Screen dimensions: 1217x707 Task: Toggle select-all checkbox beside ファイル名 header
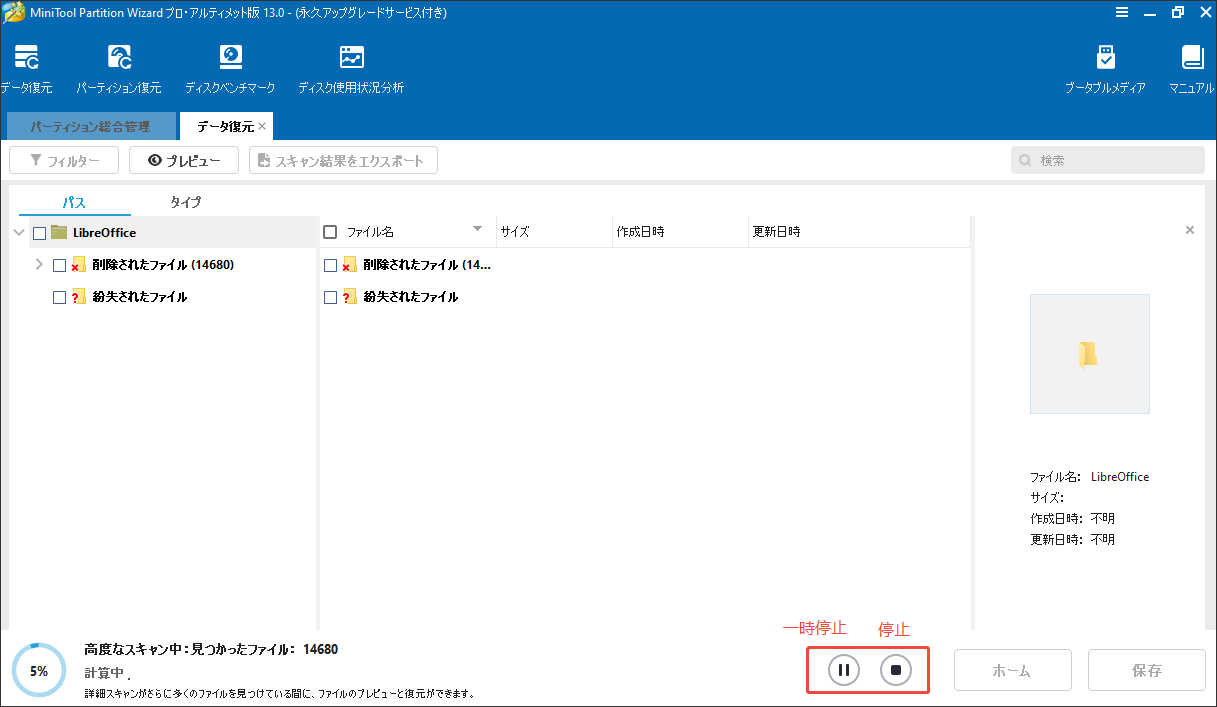click(330, 232)
